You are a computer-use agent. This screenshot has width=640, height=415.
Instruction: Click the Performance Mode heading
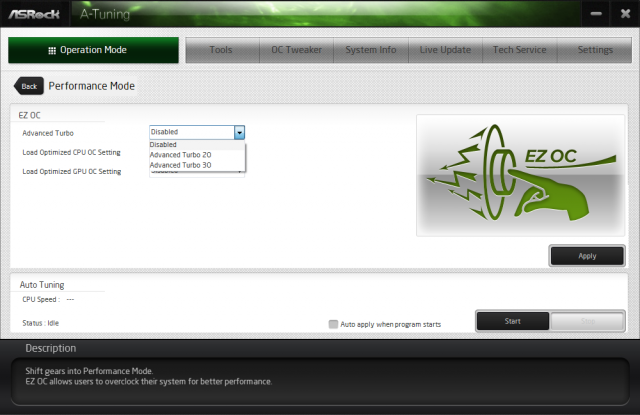tap(91, 86)
